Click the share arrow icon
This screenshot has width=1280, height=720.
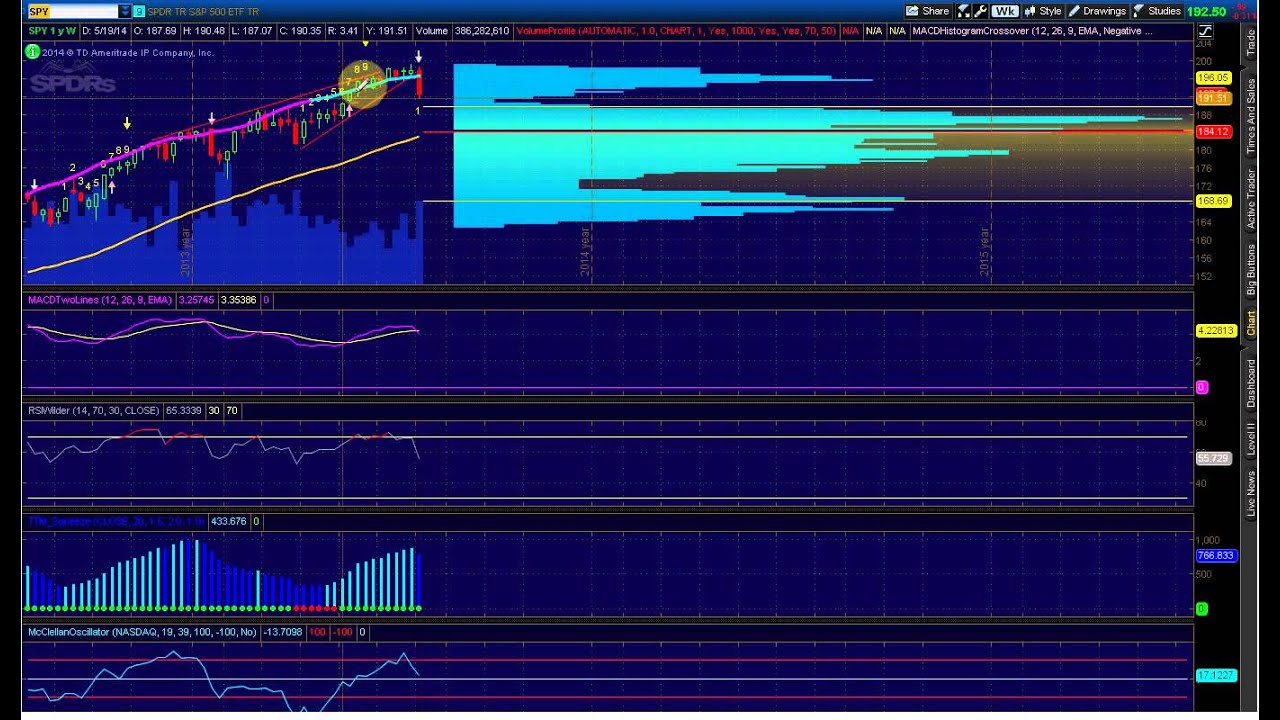pyautogui.click(x=912, y=11)
